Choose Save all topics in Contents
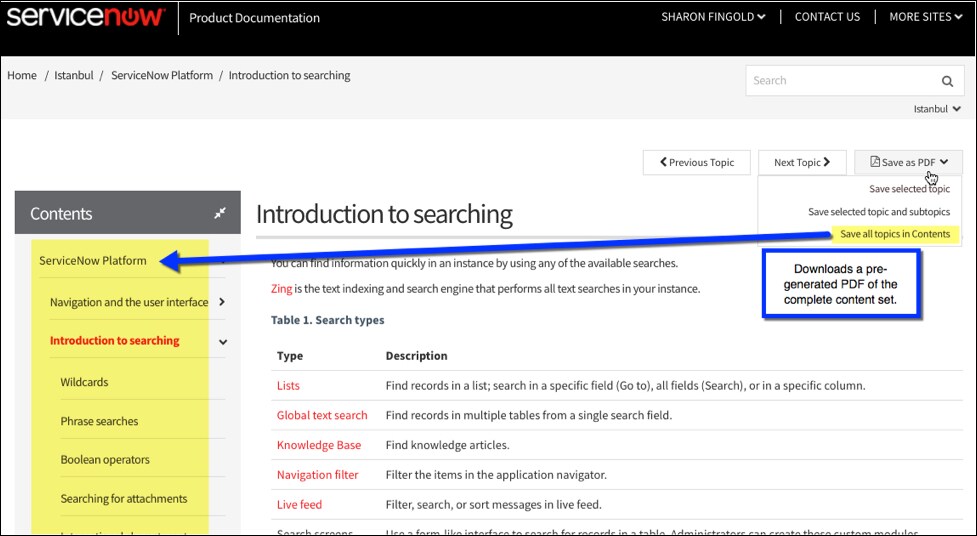The height and width of the screenshot is (536, 977). (x=895, y=234)
